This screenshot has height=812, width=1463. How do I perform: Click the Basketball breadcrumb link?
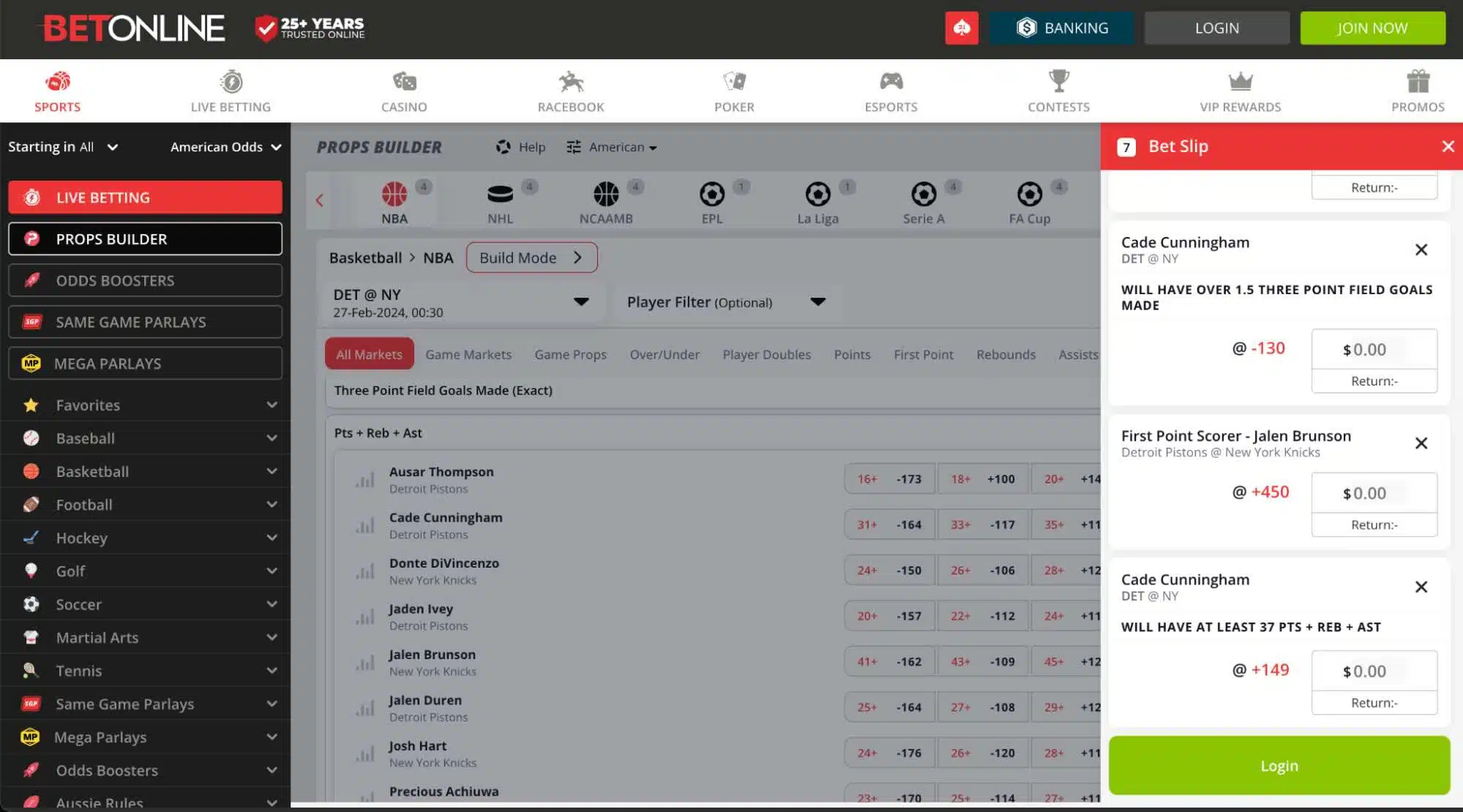pos(365,257)
